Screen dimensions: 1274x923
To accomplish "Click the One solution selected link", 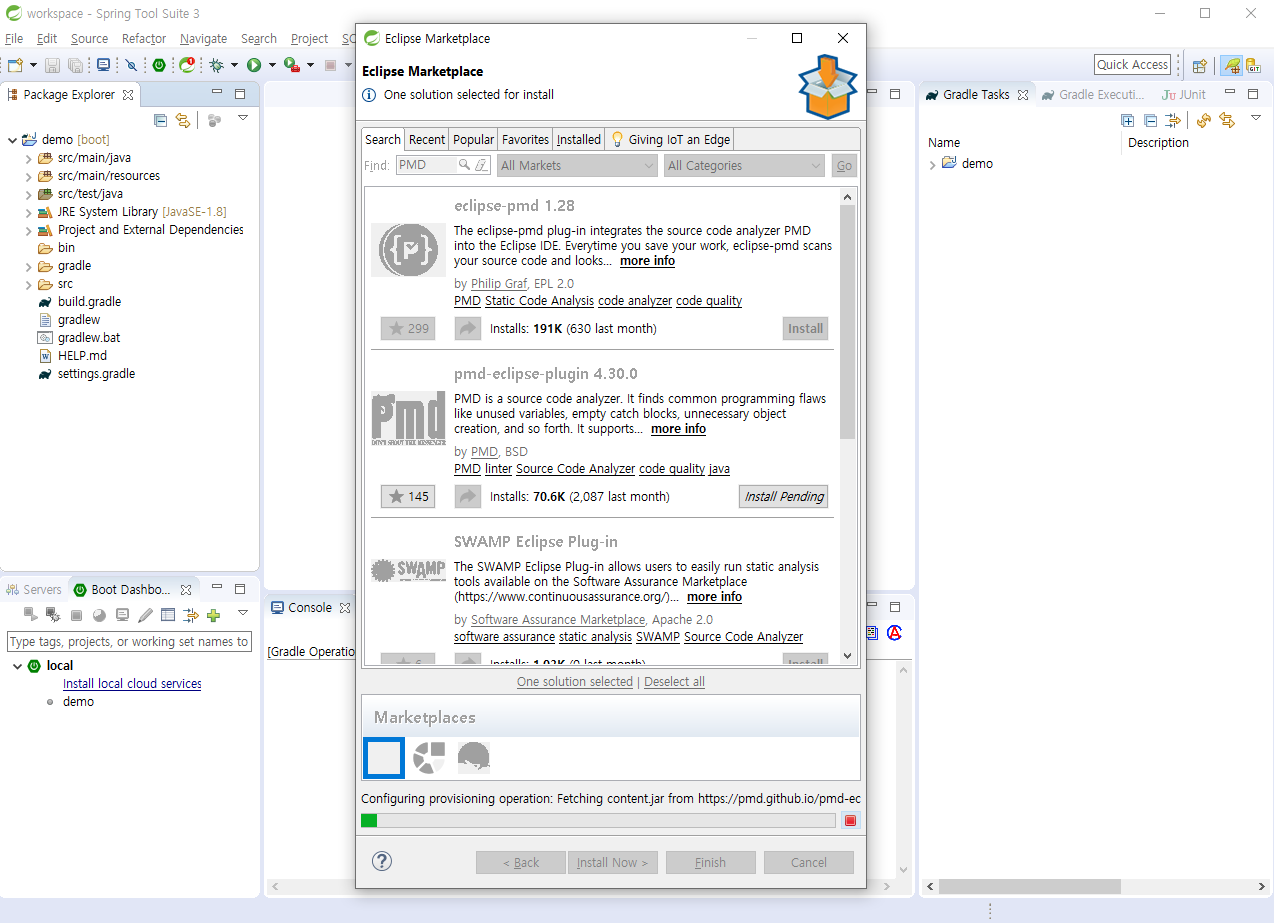I will (x=575, y=681).
